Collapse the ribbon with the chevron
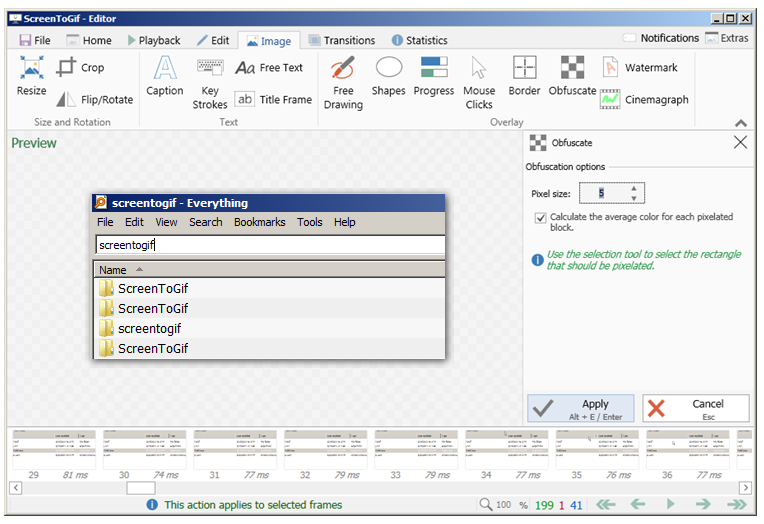 point(741,123)
